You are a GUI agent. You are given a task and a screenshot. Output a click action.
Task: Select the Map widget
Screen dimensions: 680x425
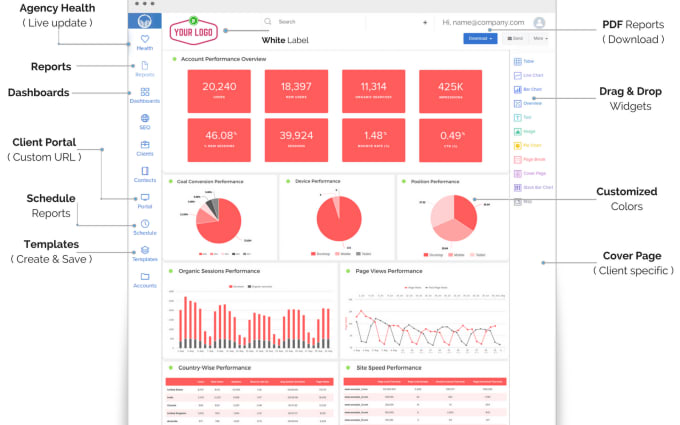coord(523,202)
